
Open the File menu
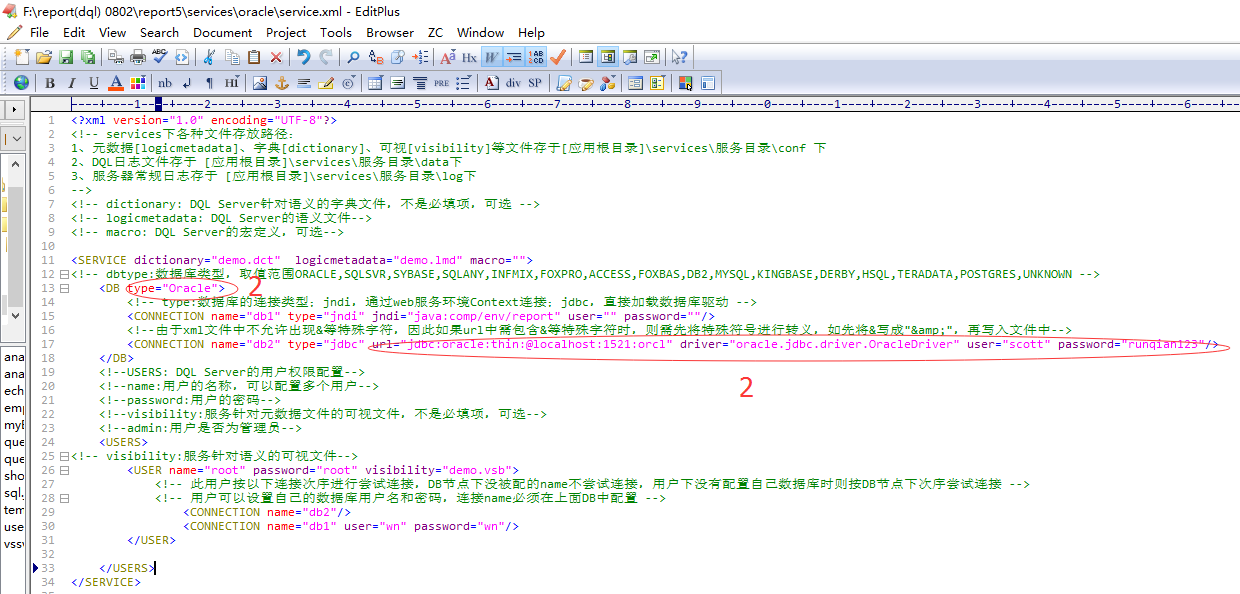click(39, 32)
